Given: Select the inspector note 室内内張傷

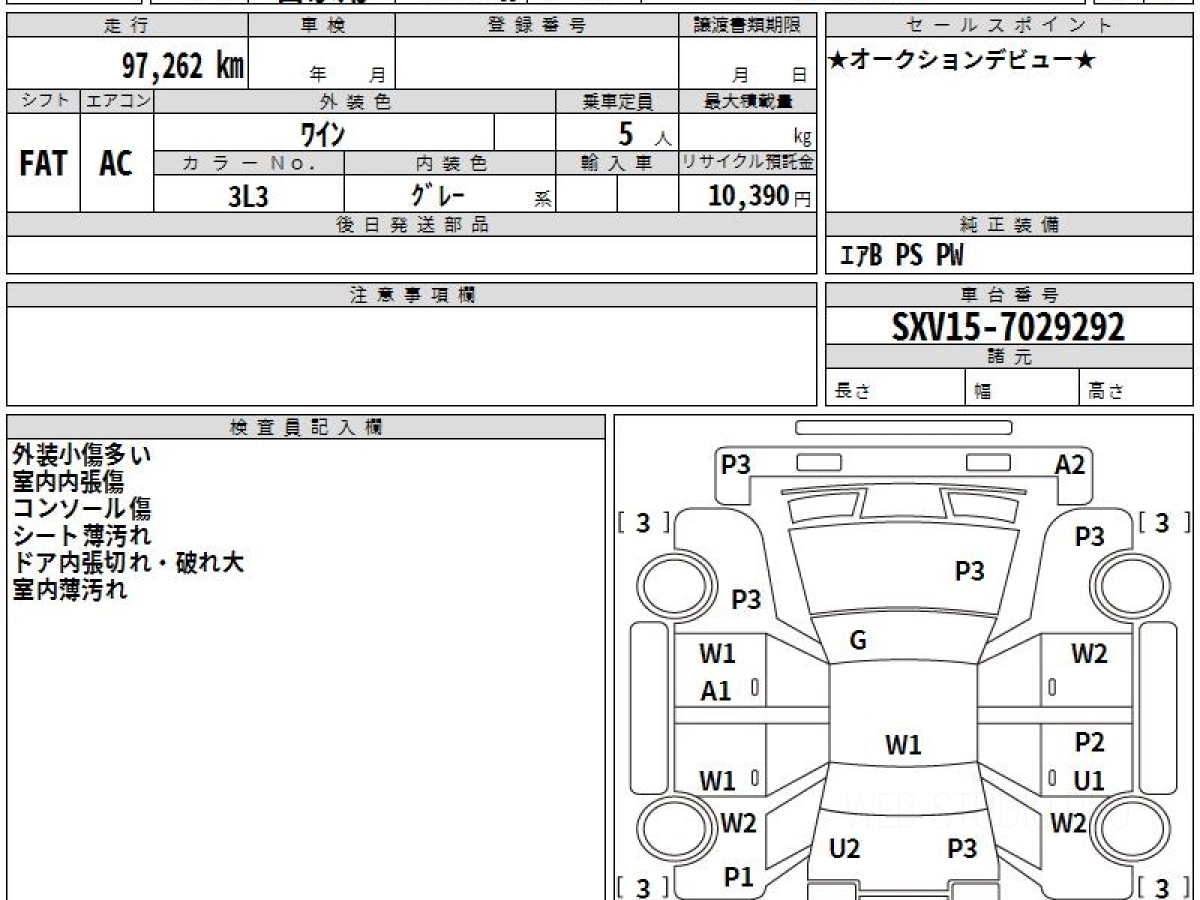Looking at the screenshot, I should pos(68,482).
